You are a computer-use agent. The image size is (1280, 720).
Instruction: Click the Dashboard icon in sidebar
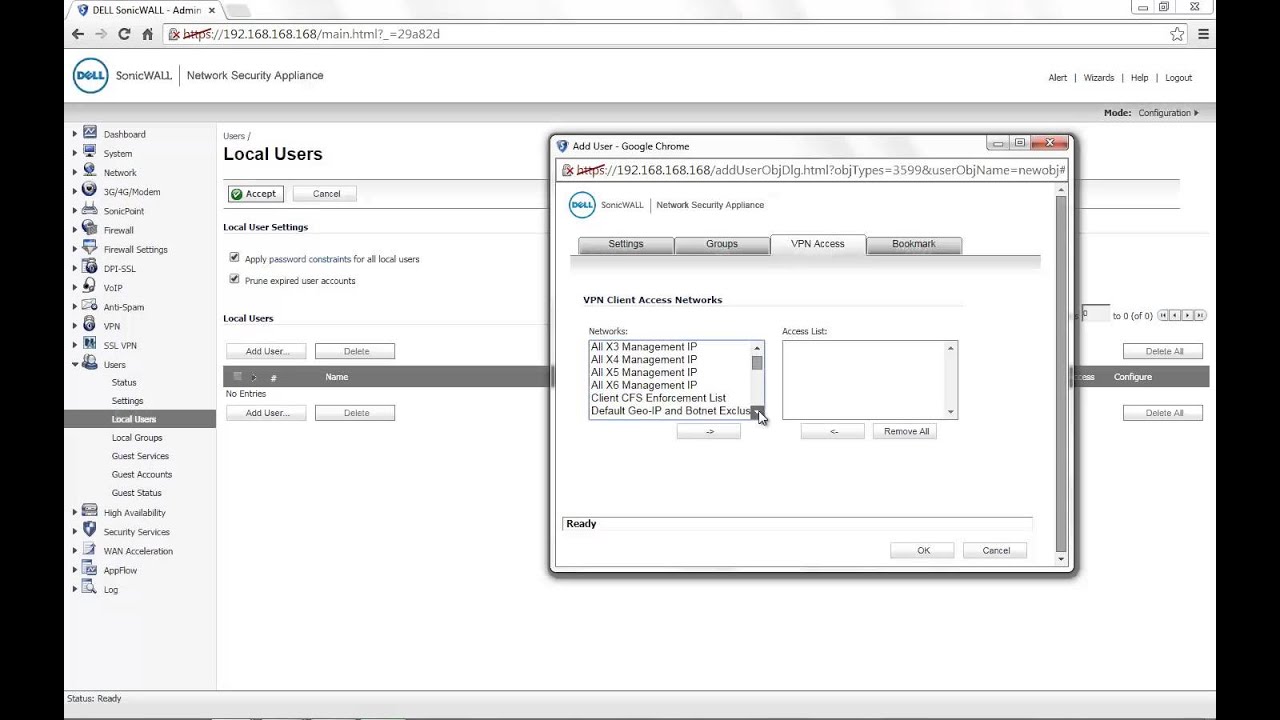(x=90, y=133)
